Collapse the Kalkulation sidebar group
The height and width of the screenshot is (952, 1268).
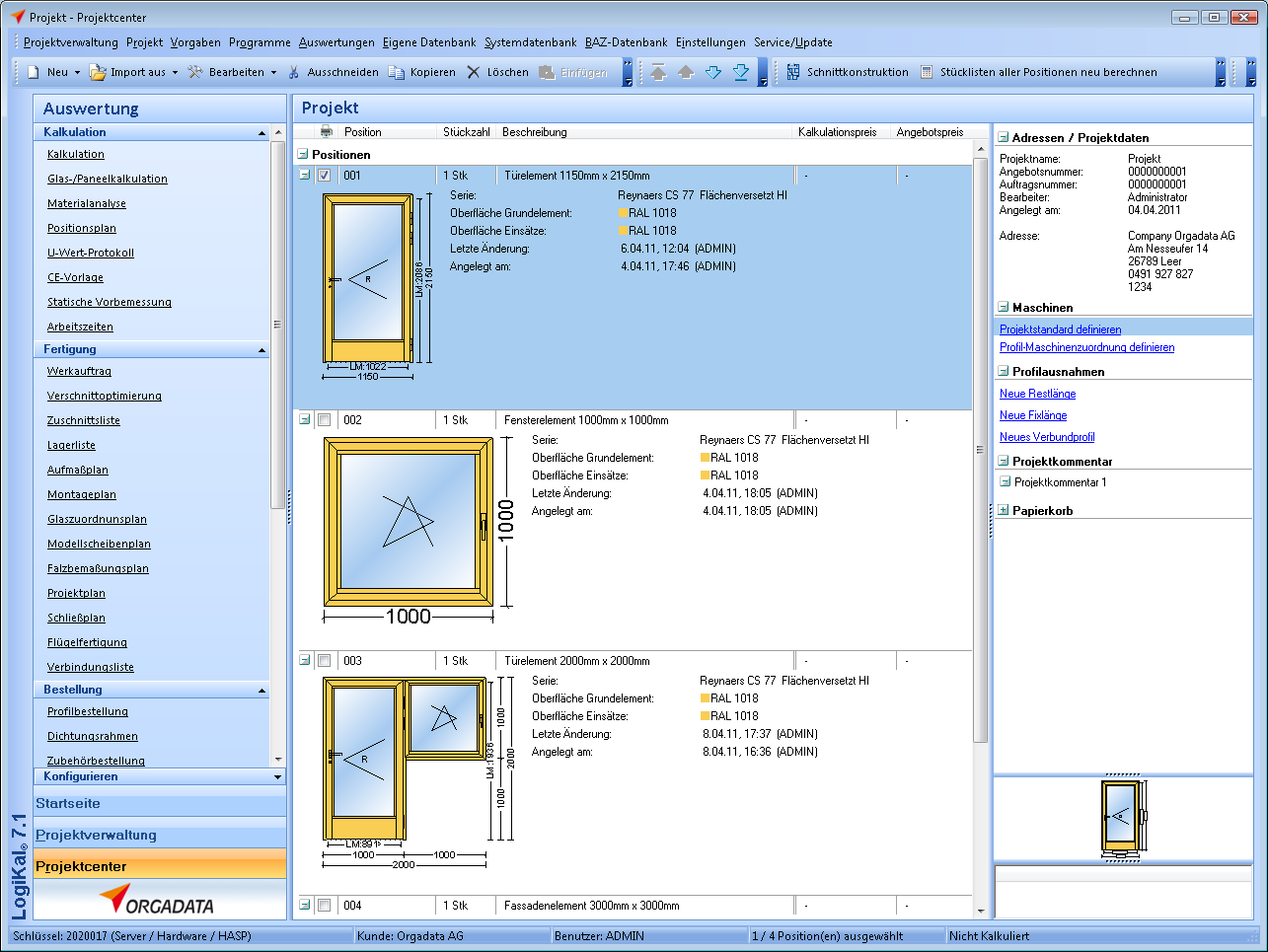[x=261, y=133]
